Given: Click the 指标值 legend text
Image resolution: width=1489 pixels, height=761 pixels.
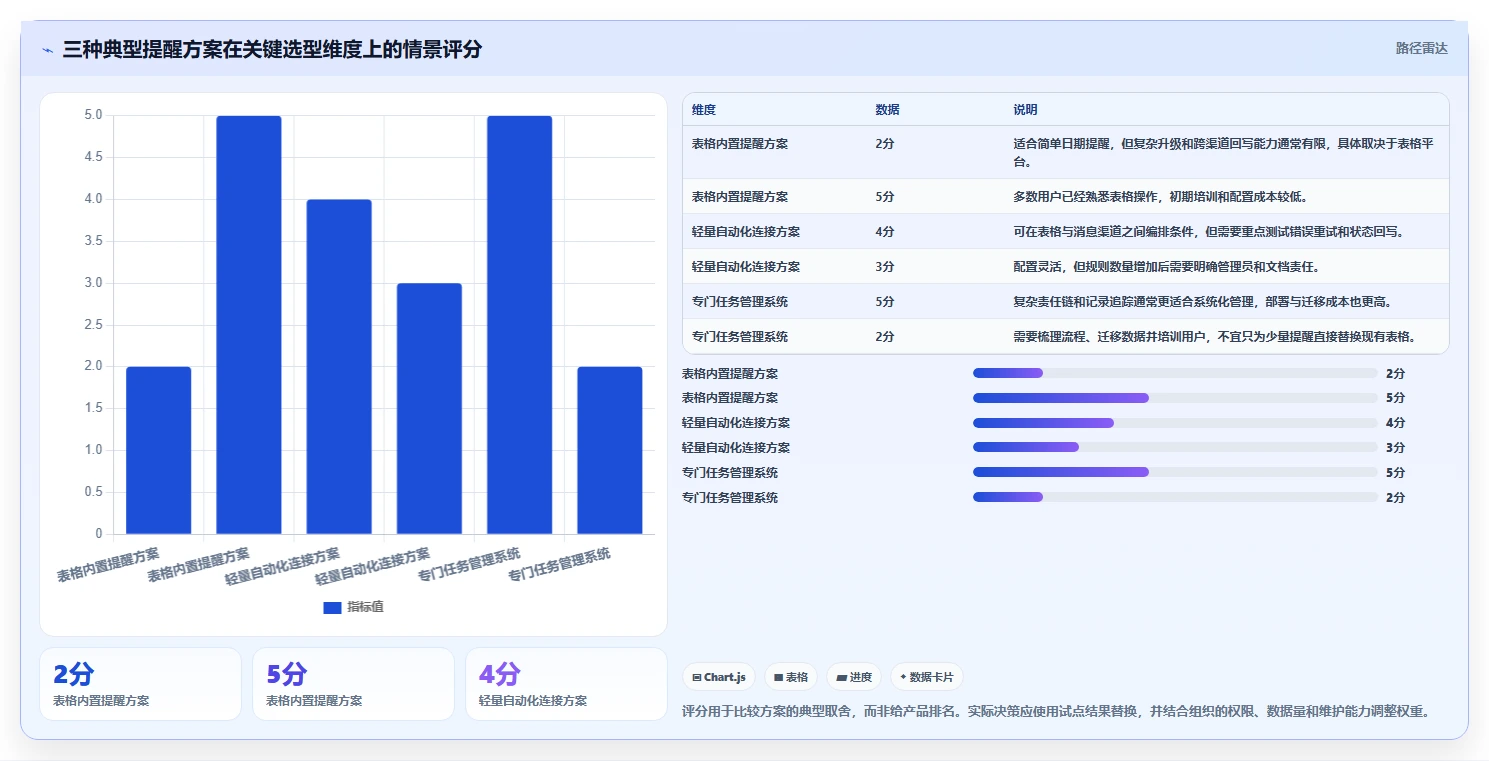Looking at the screenshot, I should 365,607.
